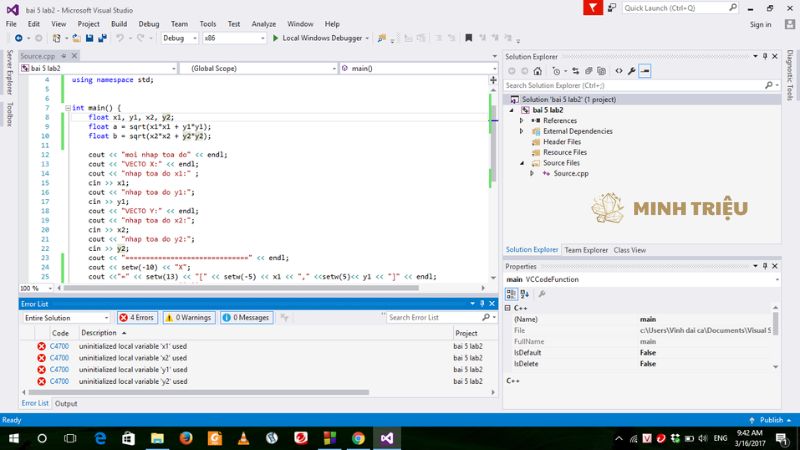The image size is (800, 450).
Task: Open Firefox from the taskbar
Action: tap(186, 438)
